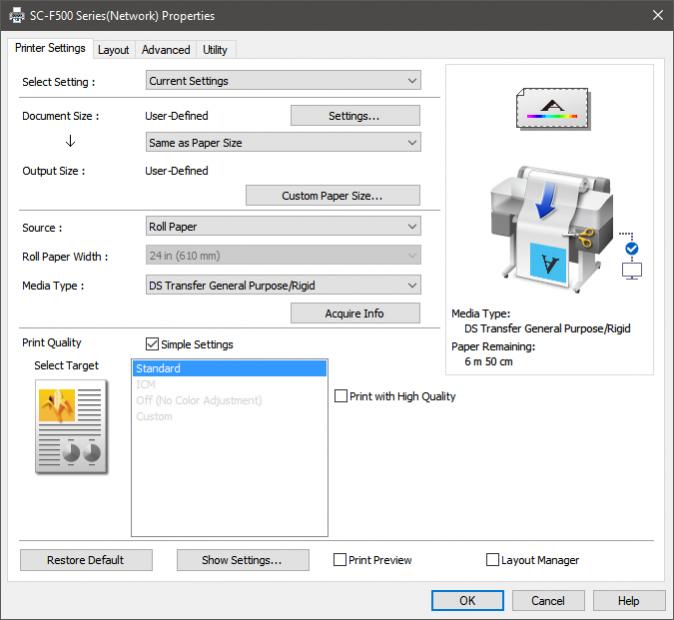The height and width of the screenshot is (620, 674).
Task: Click the Select Target document thumbnail
Action: click(71, 427)
